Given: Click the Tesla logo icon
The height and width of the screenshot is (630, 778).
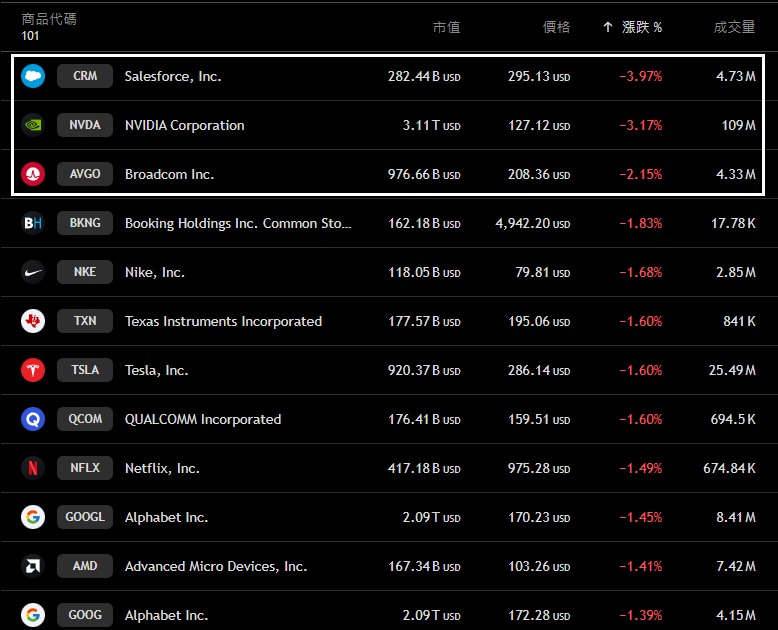Looking at the screenshot, I should tap(33, 370).
